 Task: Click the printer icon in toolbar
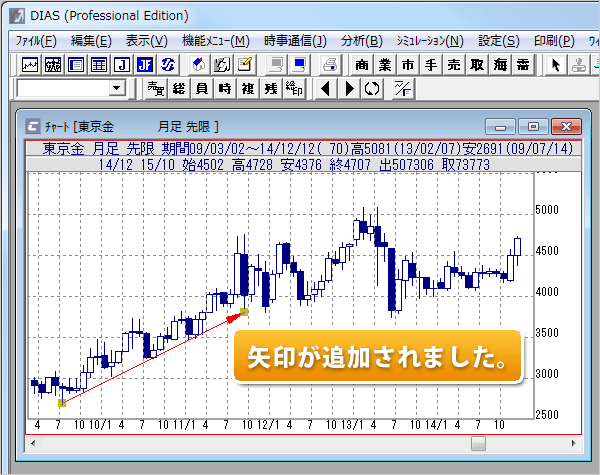pyautogui.click(x=330, y=65)
